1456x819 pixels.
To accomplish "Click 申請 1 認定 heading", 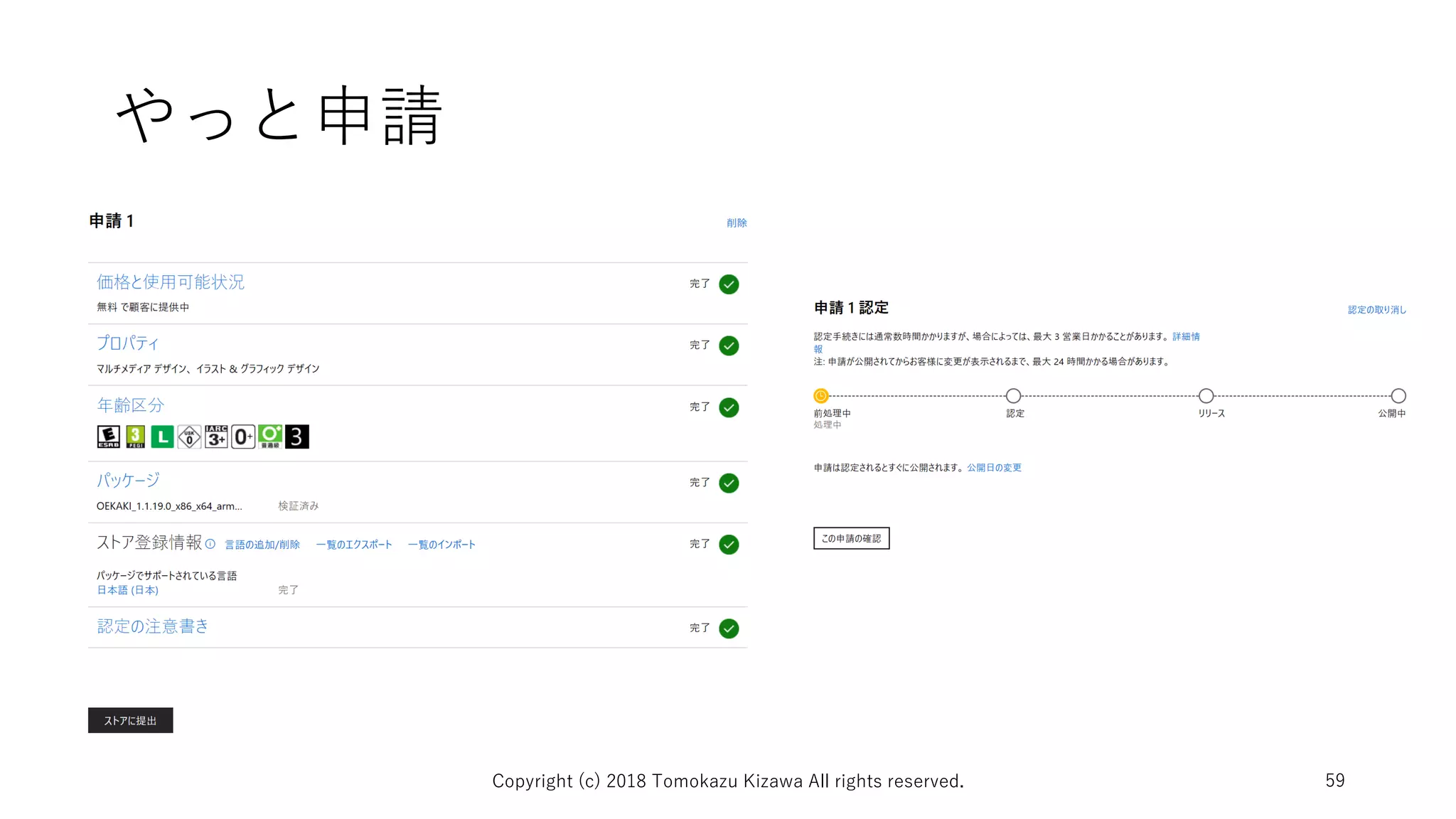I will point(851,308).
